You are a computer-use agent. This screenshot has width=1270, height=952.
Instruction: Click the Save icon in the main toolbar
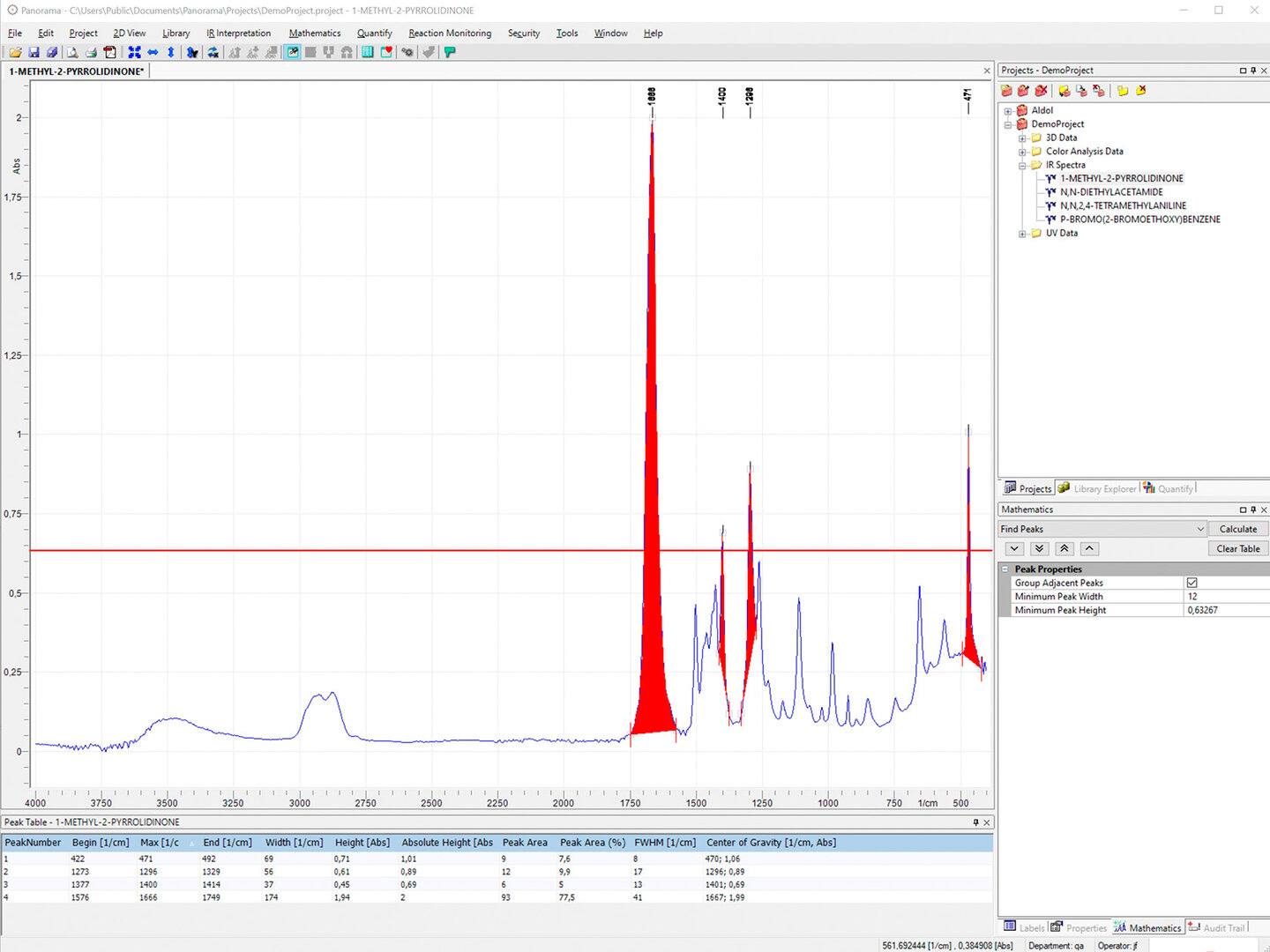pos(34,53)
